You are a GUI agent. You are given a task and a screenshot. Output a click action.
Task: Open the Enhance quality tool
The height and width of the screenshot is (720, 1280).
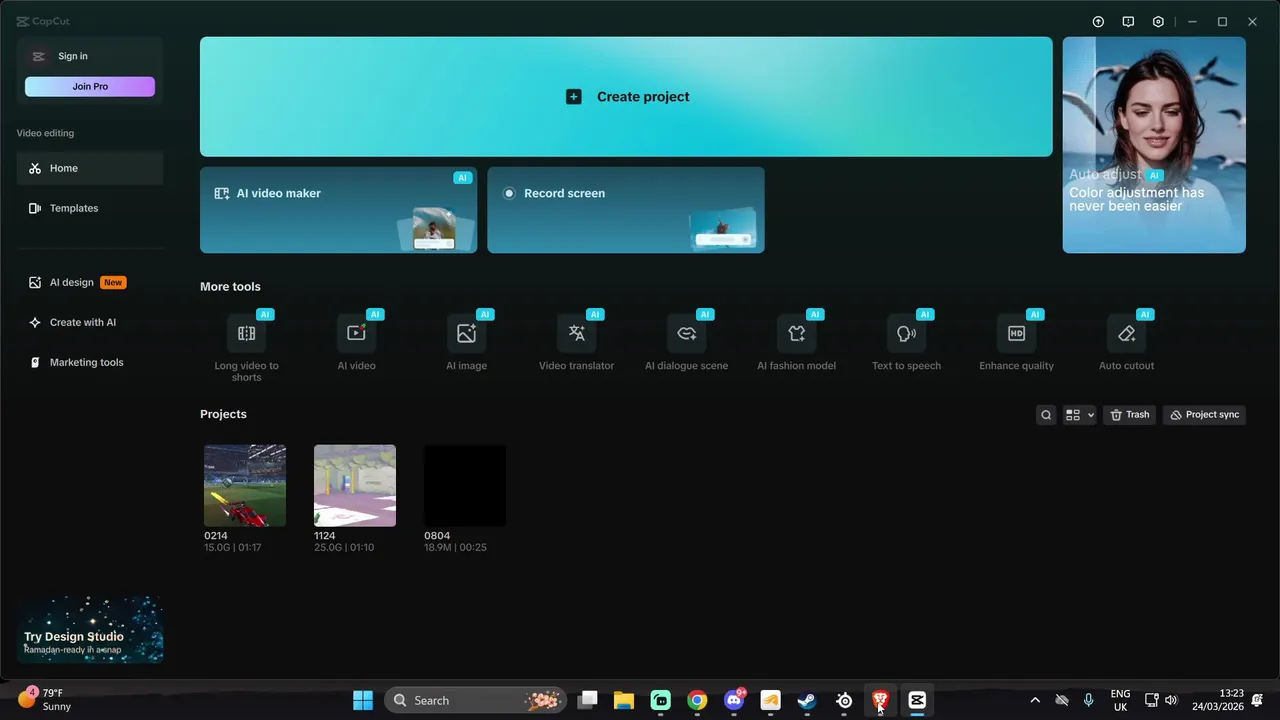[1016, 342]
